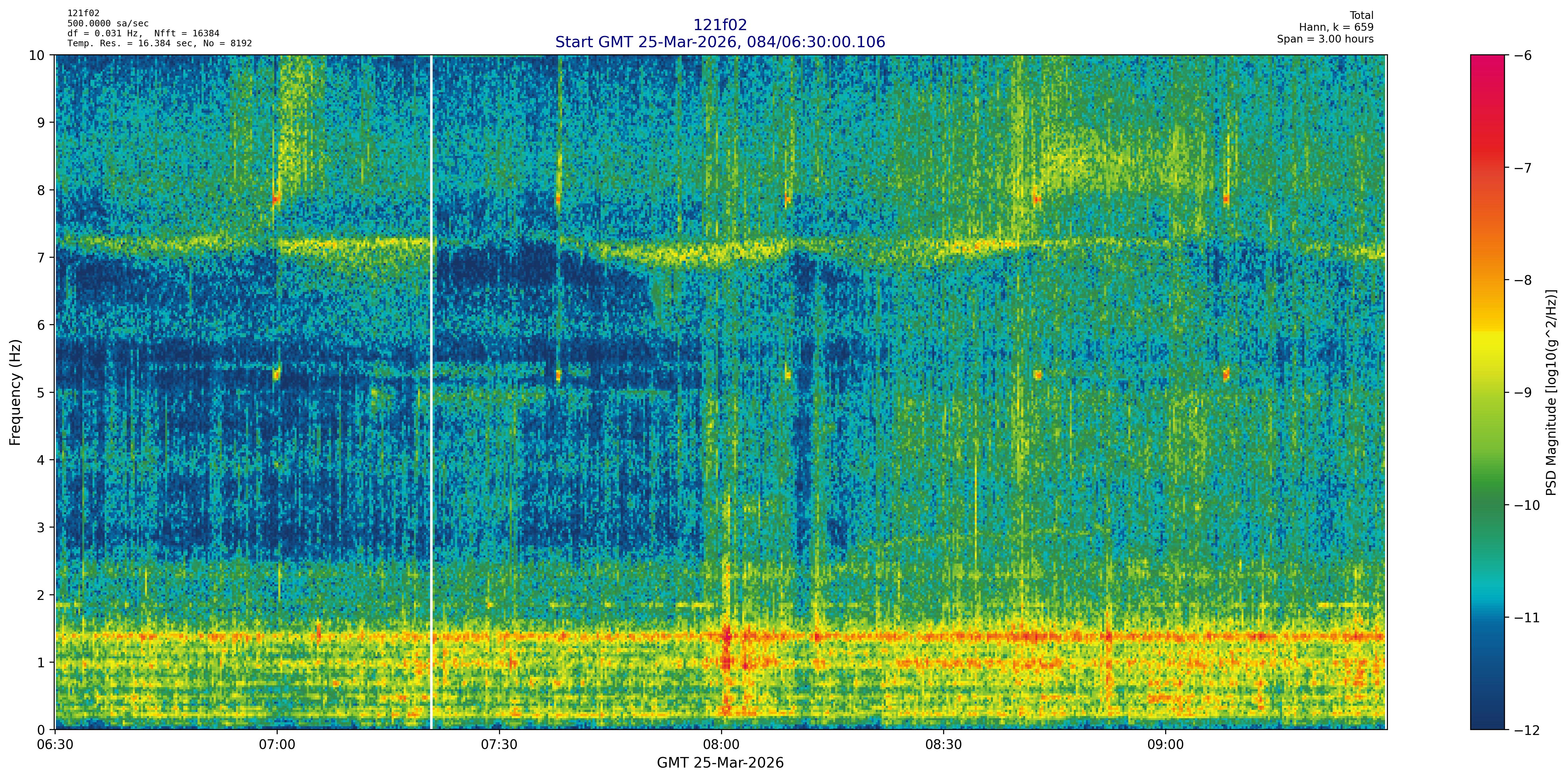The height and width of the screenshot is (780, 1568).
Task: Click the dark blue bottom of the colorbar
Action: pyautogui.click(x=1487, y=718)
